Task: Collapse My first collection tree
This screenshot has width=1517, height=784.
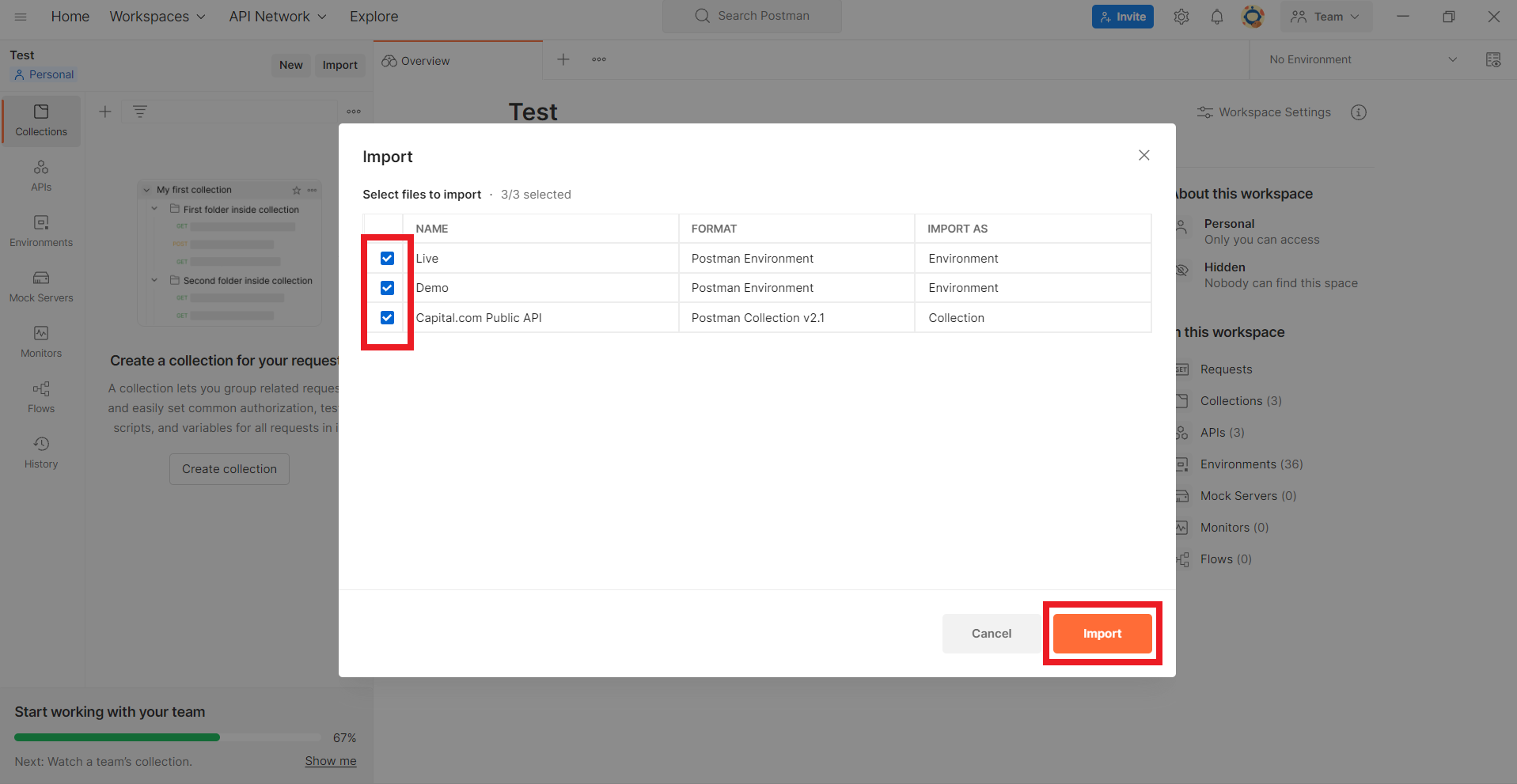Action: click(x=146, y=190)
